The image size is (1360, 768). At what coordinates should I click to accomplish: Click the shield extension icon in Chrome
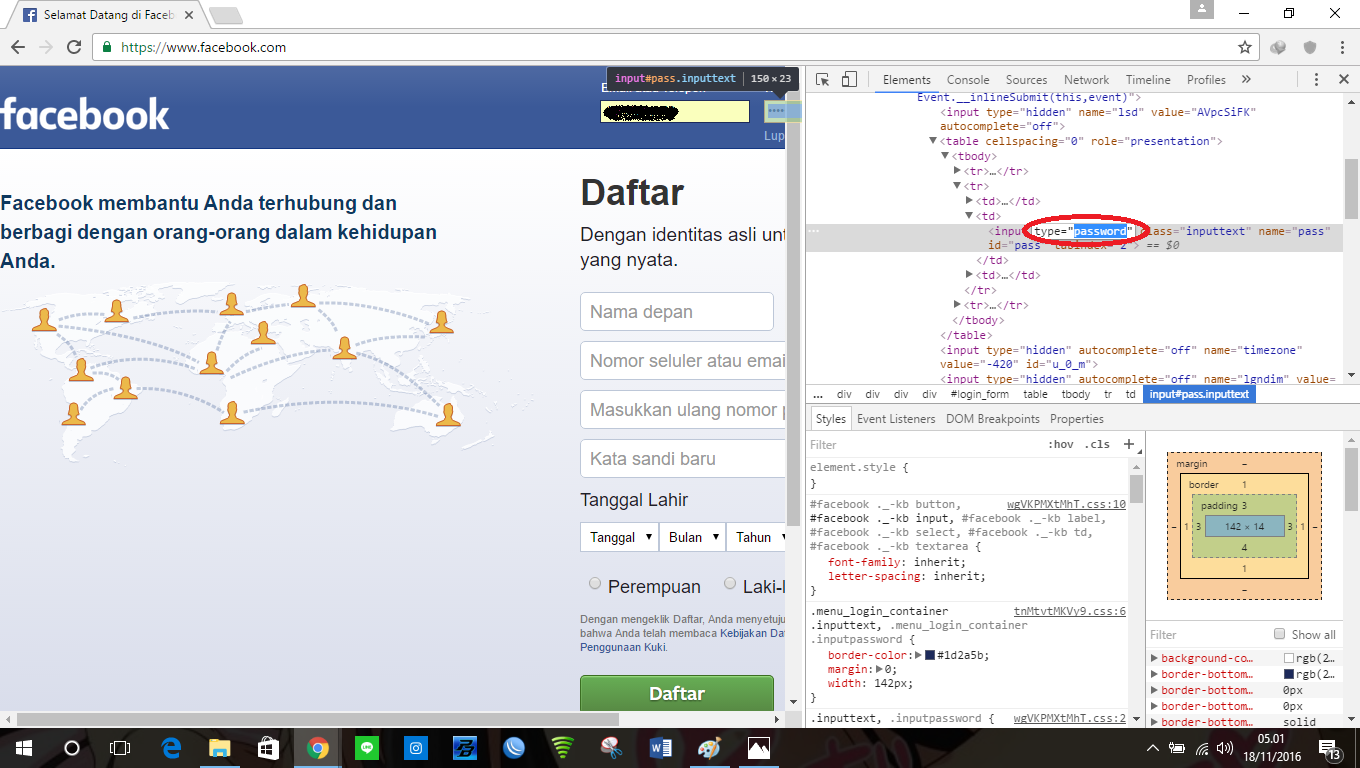click(x=1309, y=47)
